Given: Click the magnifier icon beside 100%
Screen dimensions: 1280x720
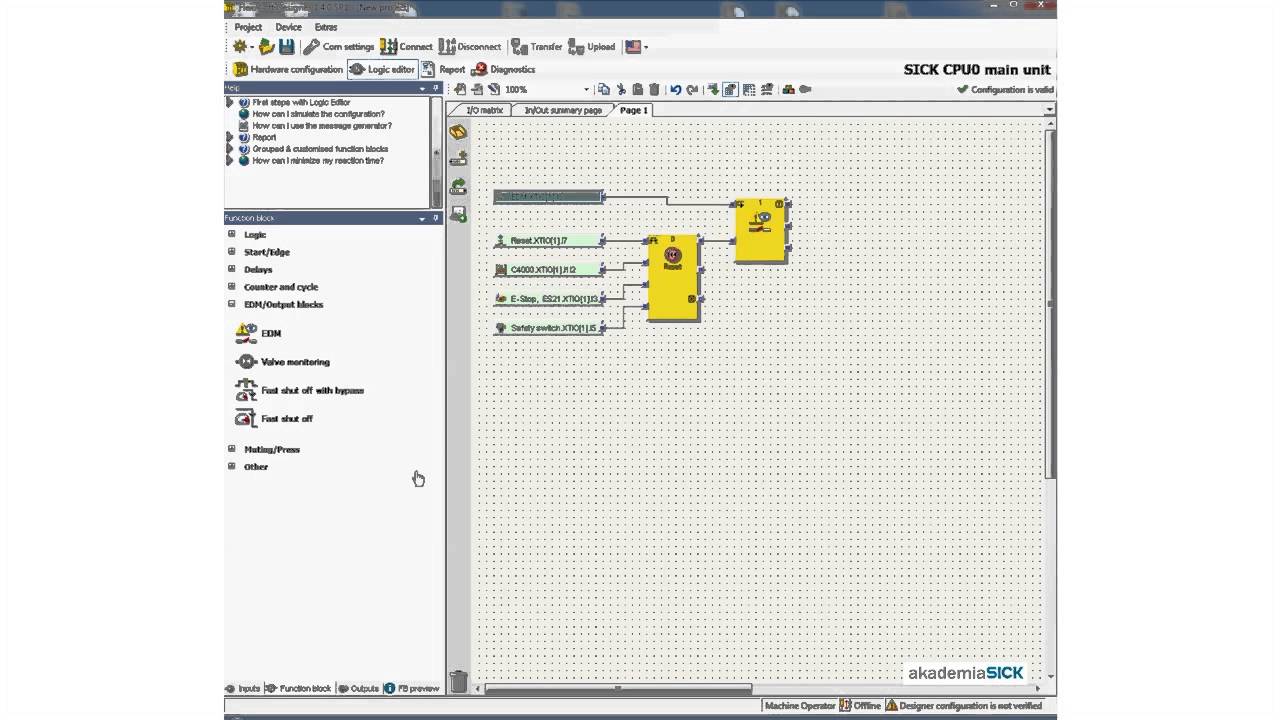Looking at the screenshot, I should (494, 89).
